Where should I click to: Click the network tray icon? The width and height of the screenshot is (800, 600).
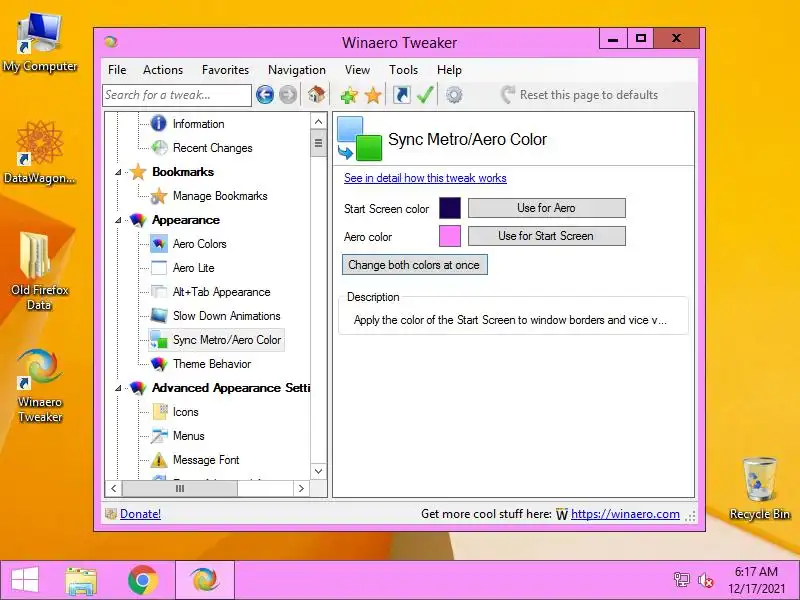(x=681, y=580)
